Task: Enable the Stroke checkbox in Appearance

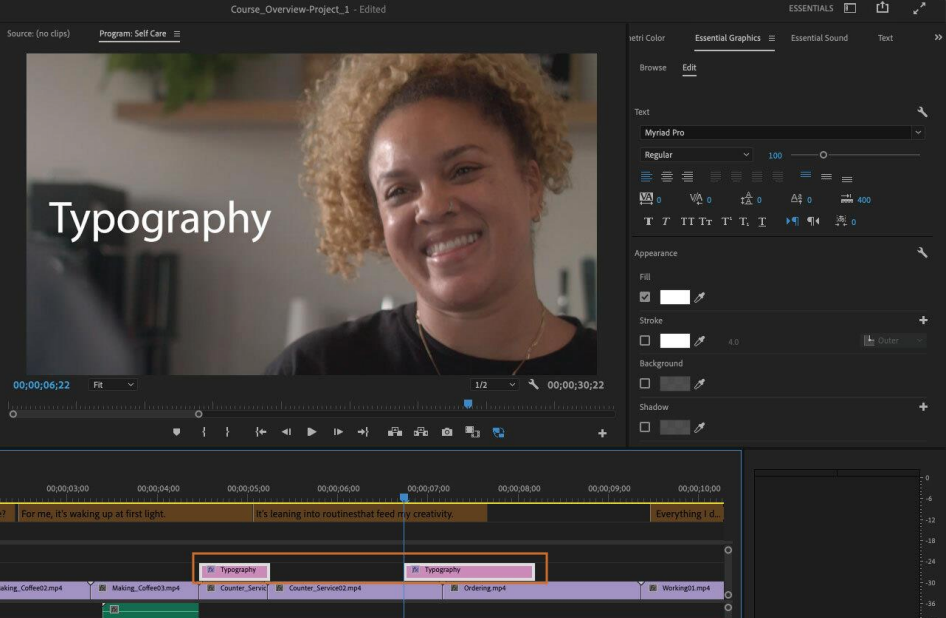Action: point(644,340)
